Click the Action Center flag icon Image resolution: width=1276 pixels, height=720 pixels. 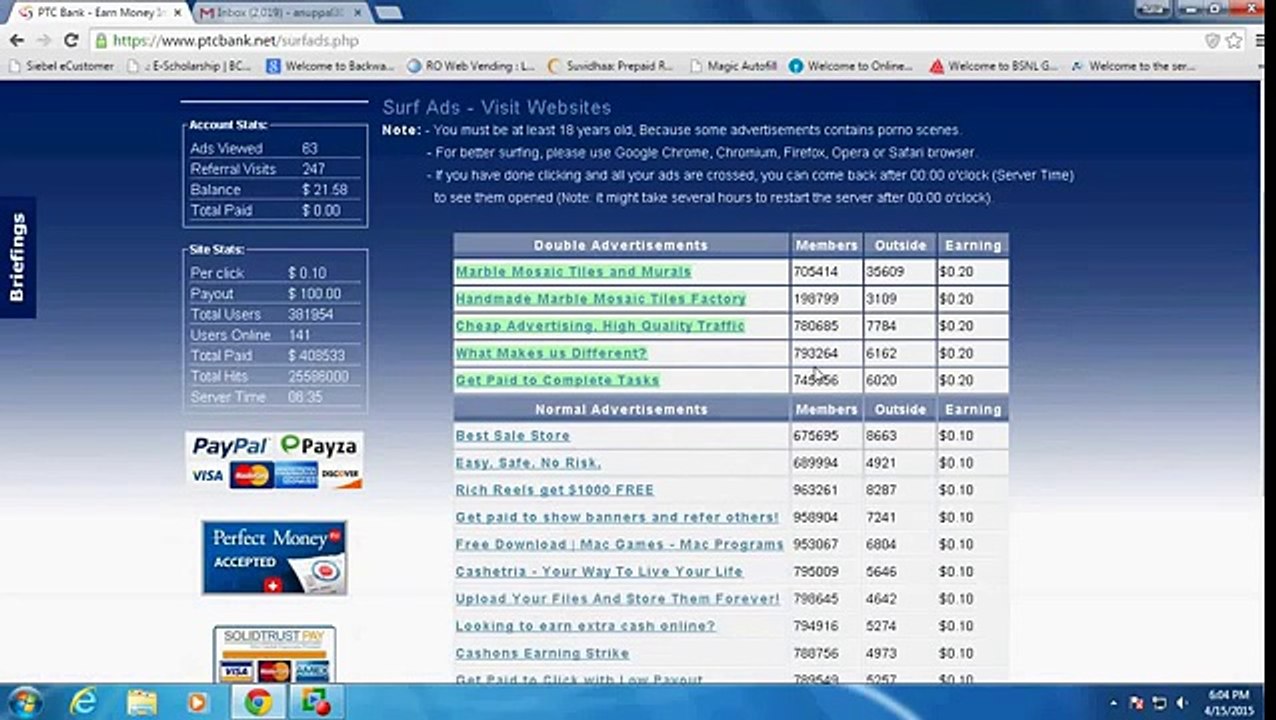(1137, 703)
